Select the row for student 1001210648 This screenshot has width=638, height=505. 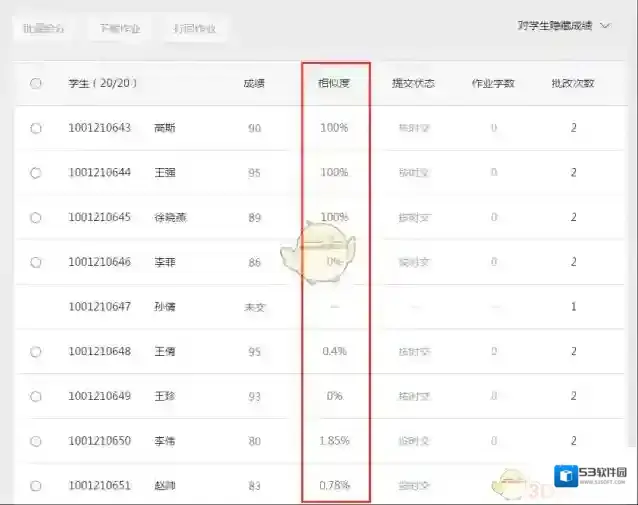(x=36, y=351)
